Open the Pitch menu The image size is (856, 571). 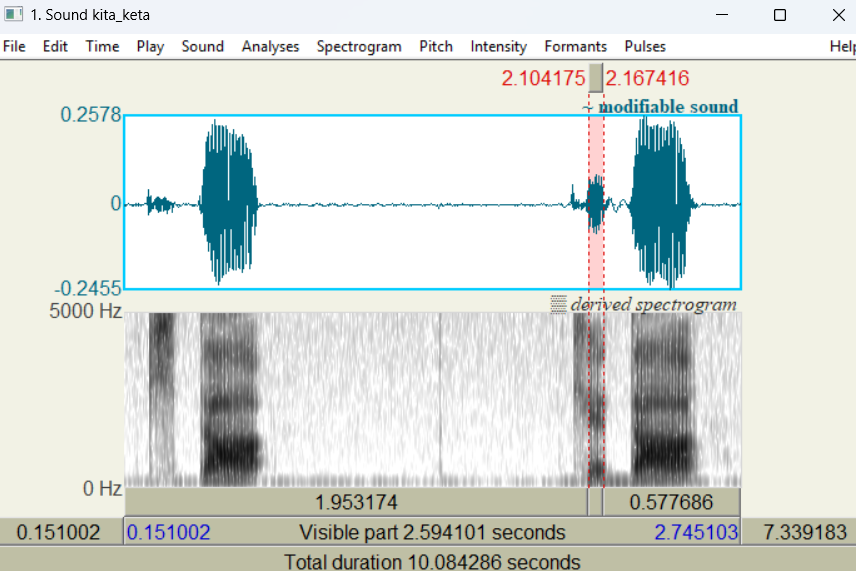(x=436, y=46)
